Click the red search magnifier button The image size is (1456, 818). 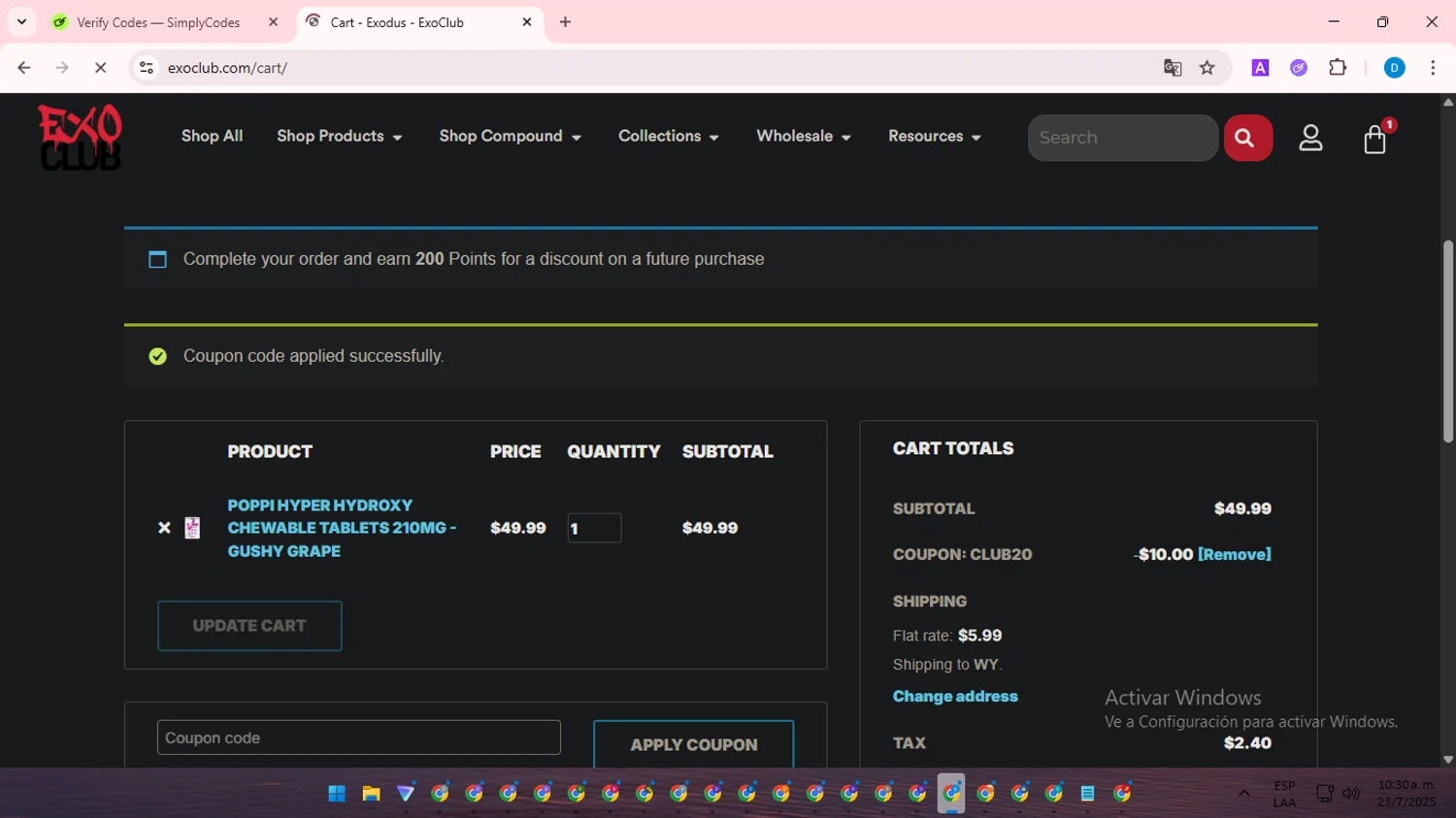(x=1247, y=138)
